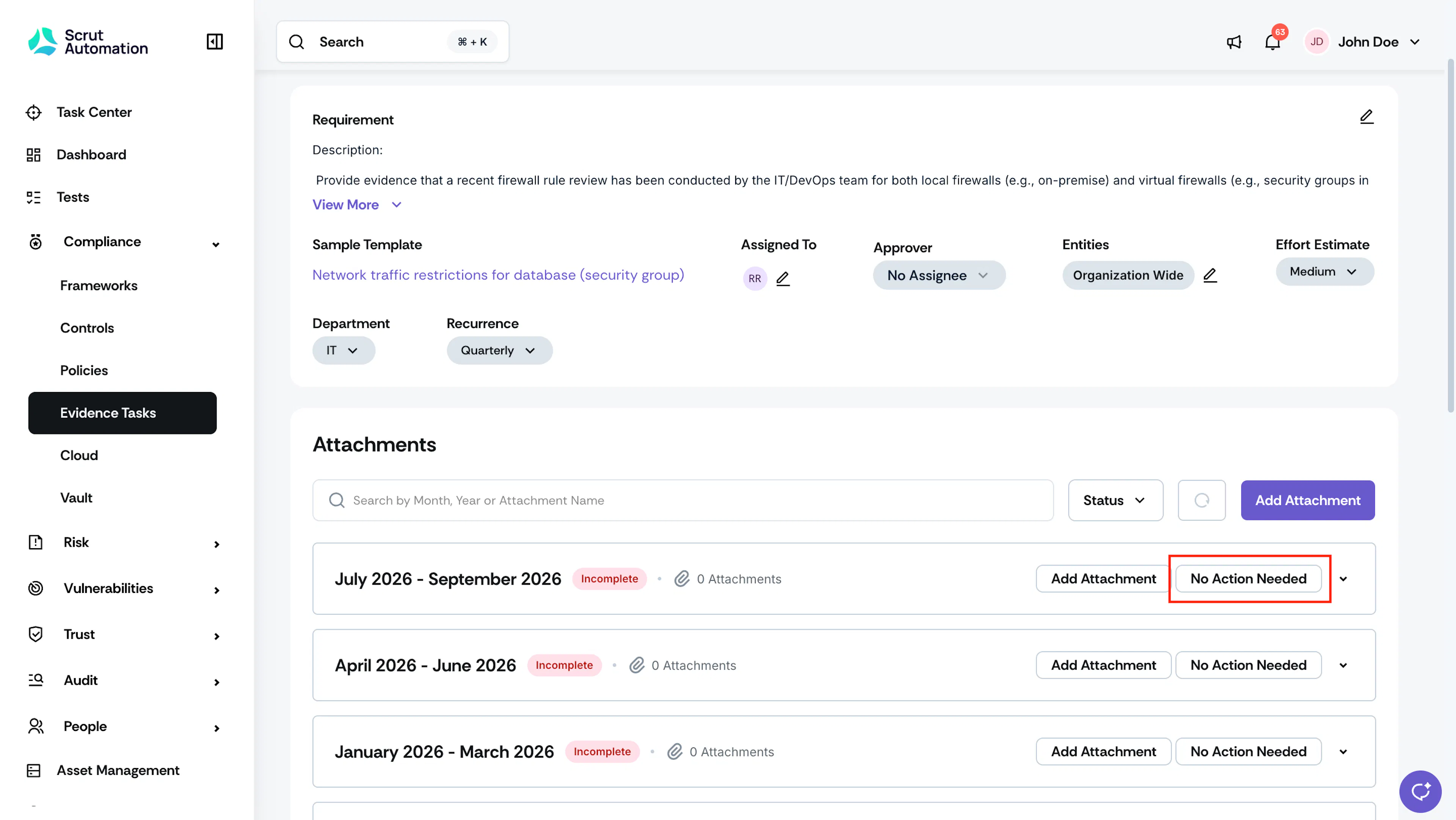Click the refresh attachments icon button
The image size is (1456, 820).
1202,500
